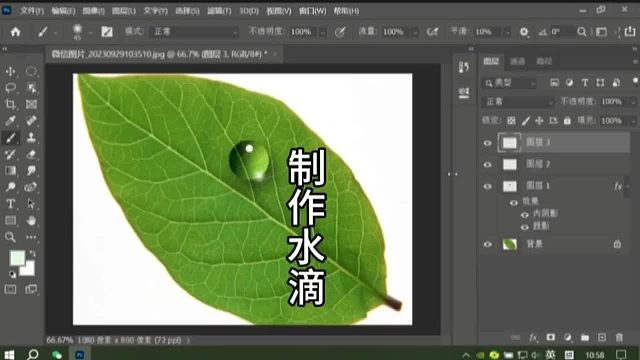Select the Zoom tool in toolbox
The height and width of the screenshot is (360, 640).
[10, 237]
